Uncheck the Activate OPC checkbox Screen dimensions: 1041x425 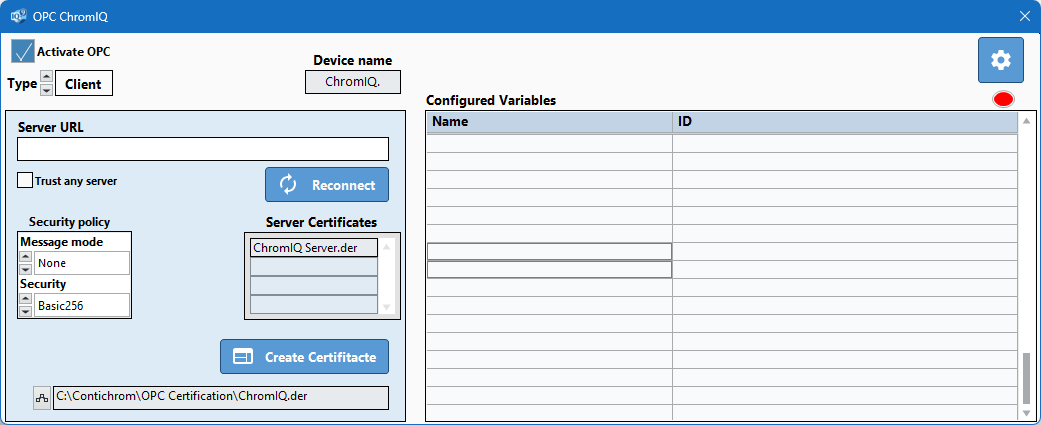click(x=23, y=52)
